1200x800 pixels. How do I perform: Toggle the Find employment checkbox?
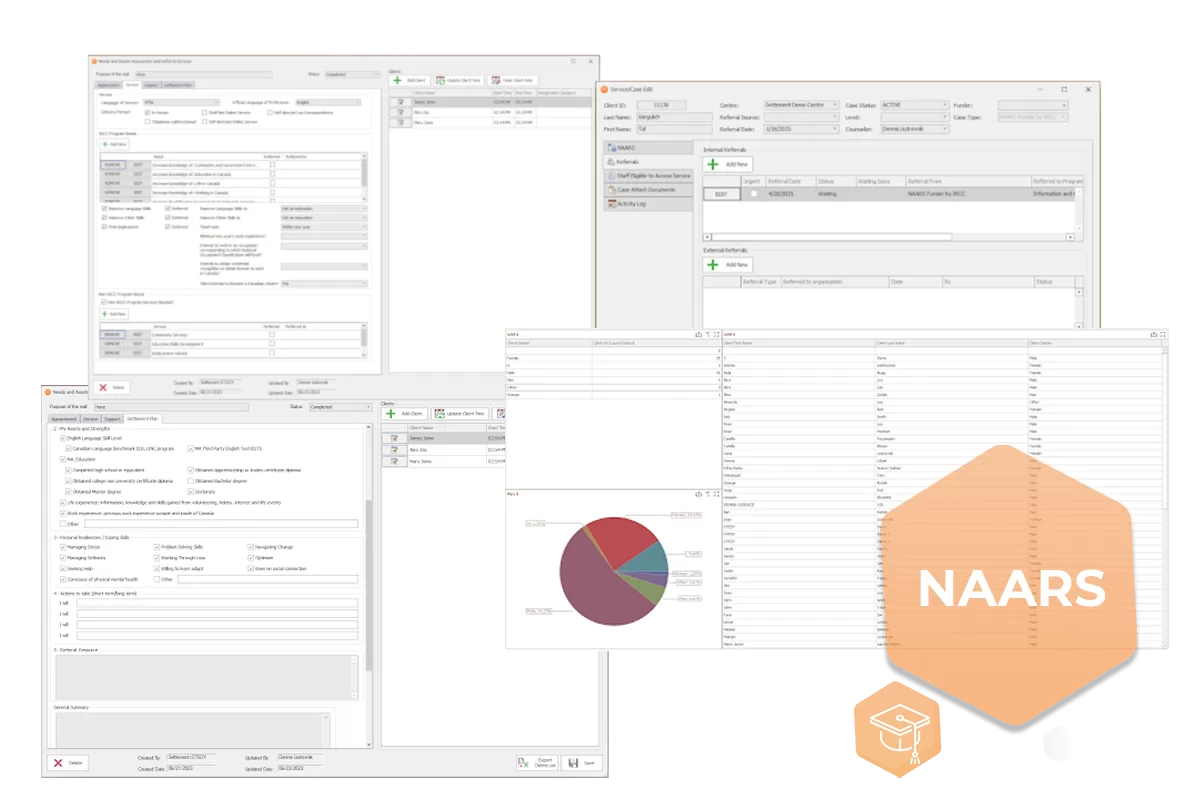point(105,227)
